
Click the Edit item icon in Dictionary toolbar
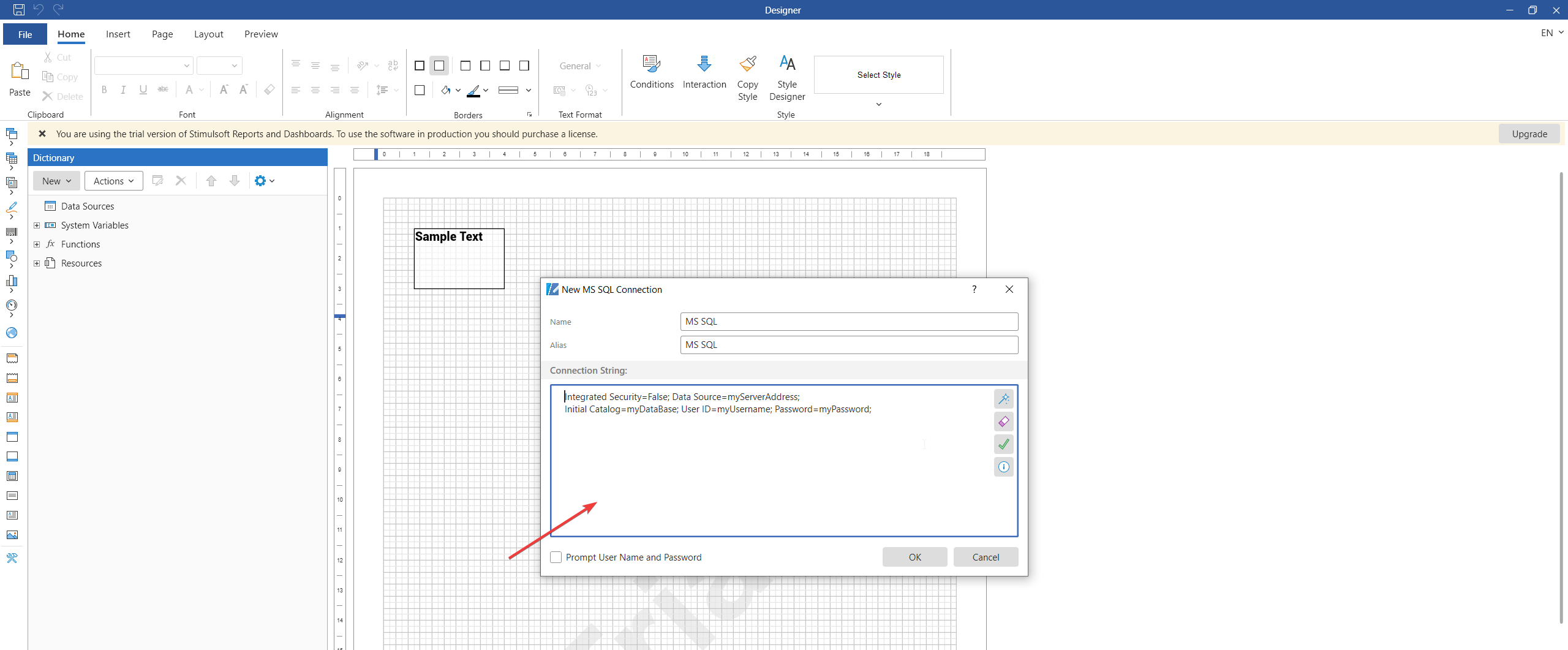coord(157,181)
